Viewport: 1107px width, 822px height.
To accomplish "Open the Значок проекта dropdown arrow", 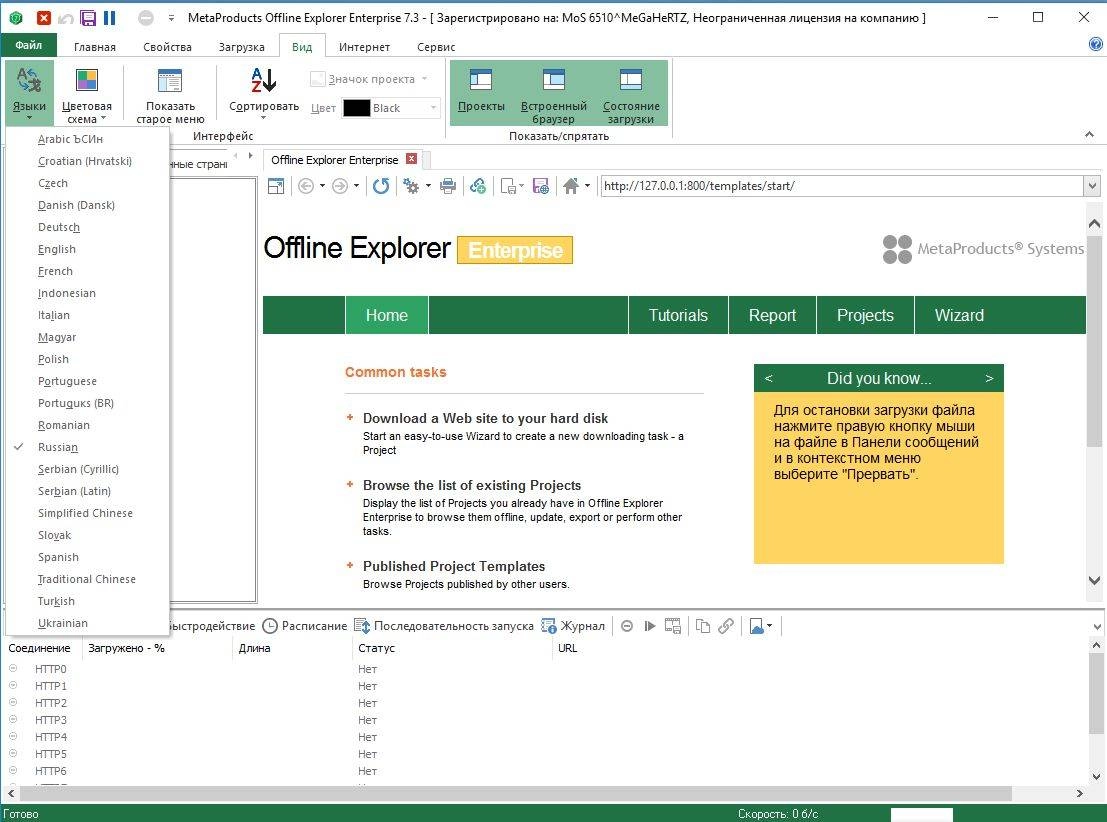I will [x=424, y=78].
